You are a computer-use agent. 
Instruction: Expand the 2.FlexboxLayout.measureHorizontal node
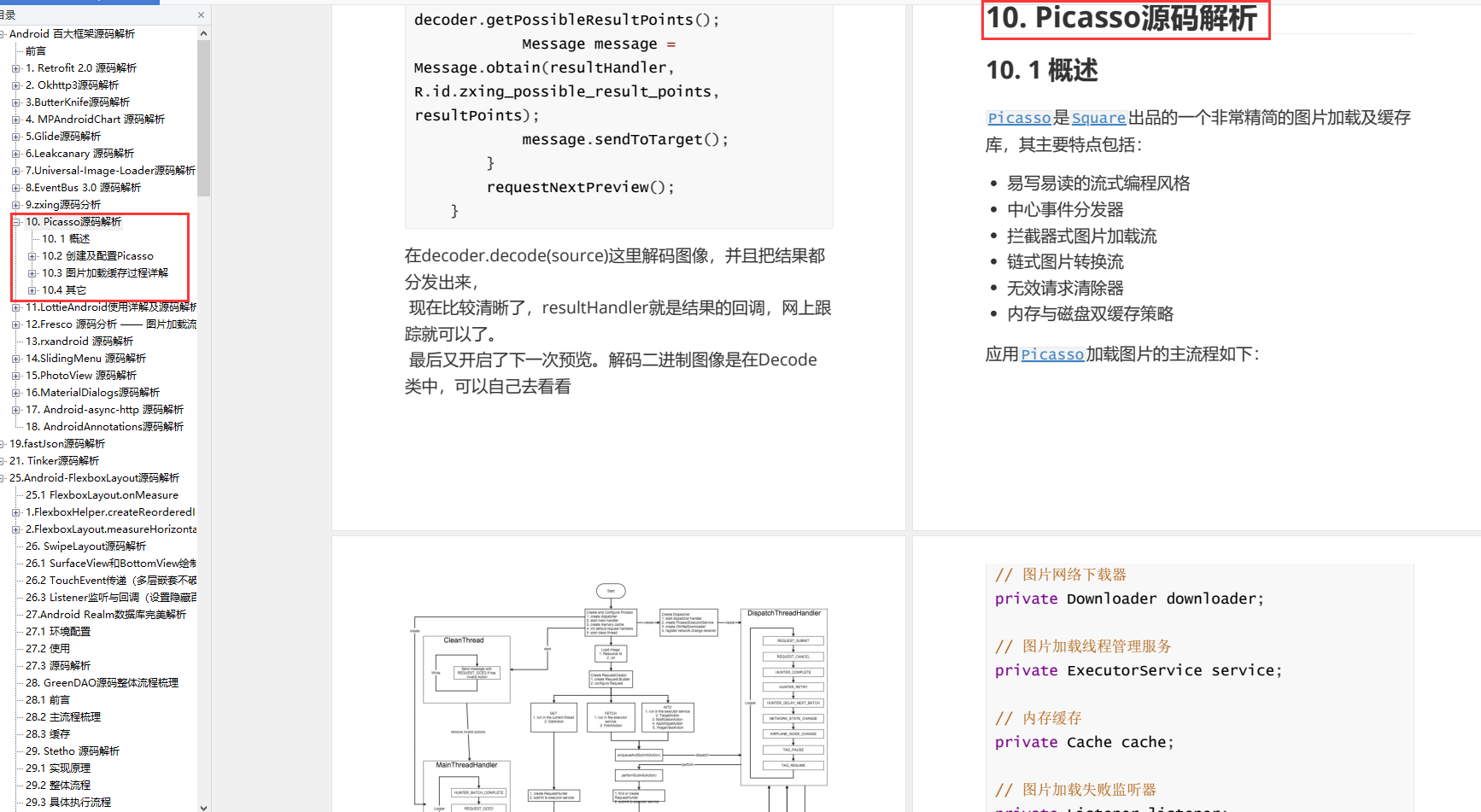coord(15,529)
